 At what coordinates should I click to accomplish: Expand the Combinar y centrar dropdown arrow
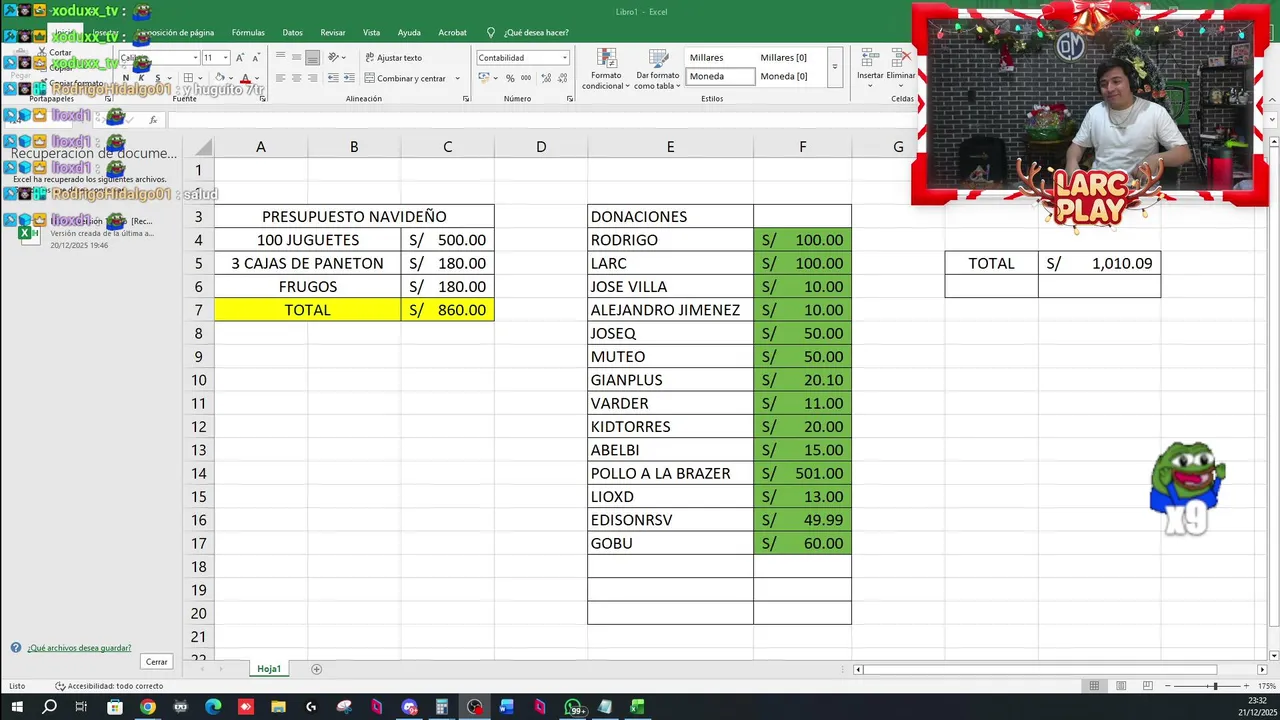[x=458, y=78]
